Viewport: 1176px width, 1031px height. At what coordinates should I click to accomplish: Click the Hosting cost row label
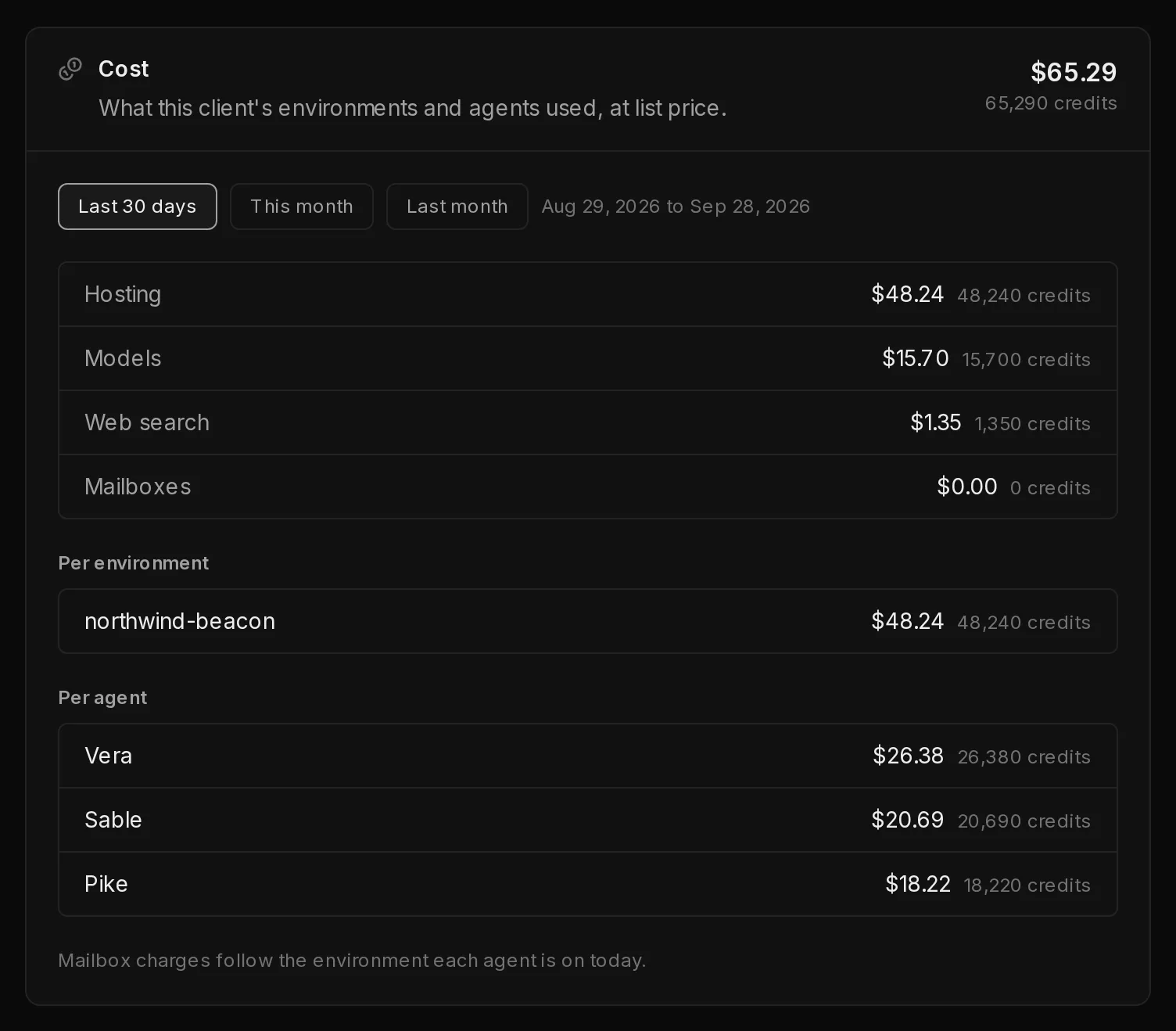pyautogui.click(x=123, y=294)
